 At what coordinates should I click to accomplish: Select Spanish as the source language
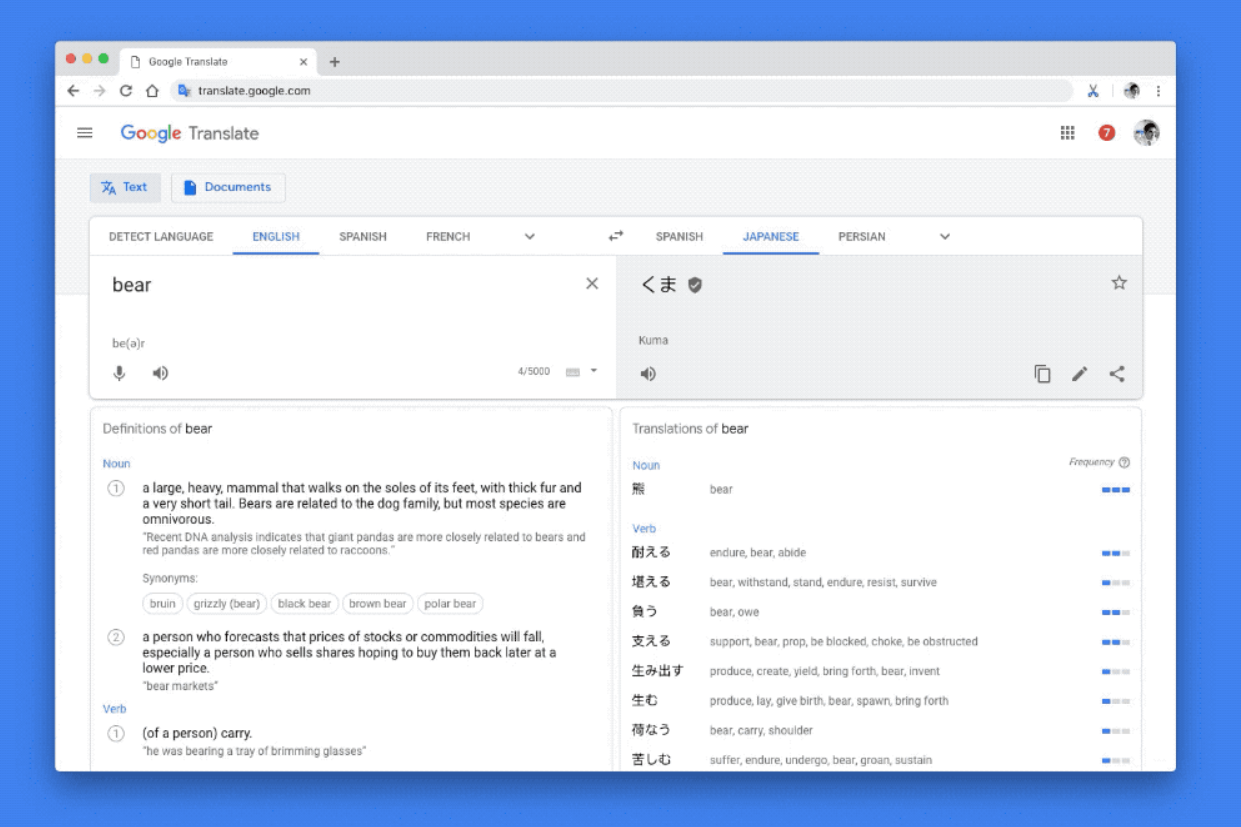point(363,237)
